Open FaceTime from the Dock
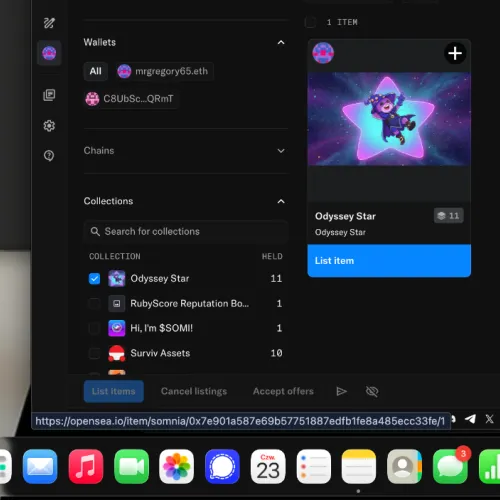Viewport: 500px width, 500px height. [x=131, y=466]
